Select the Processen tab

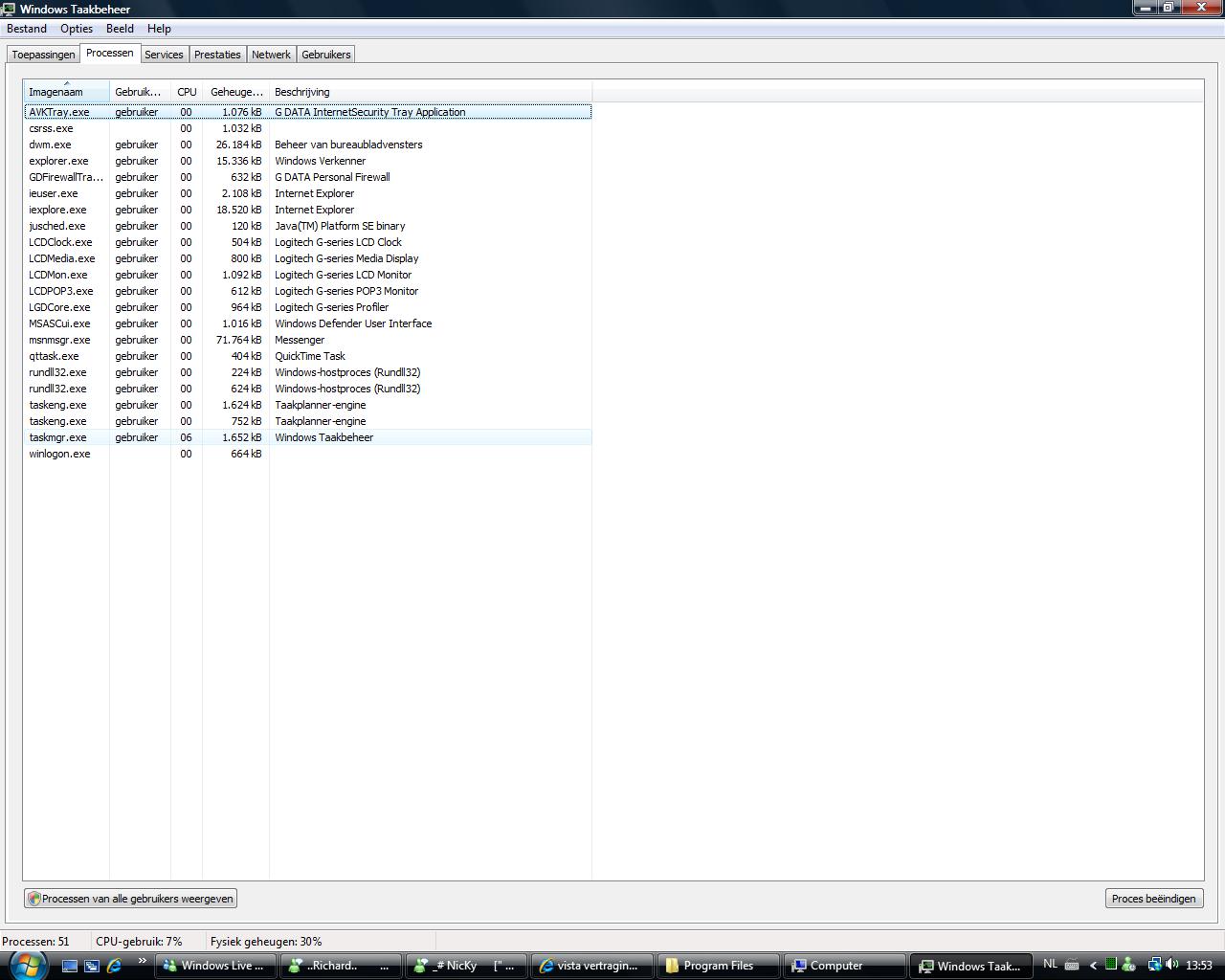[110, 53]
